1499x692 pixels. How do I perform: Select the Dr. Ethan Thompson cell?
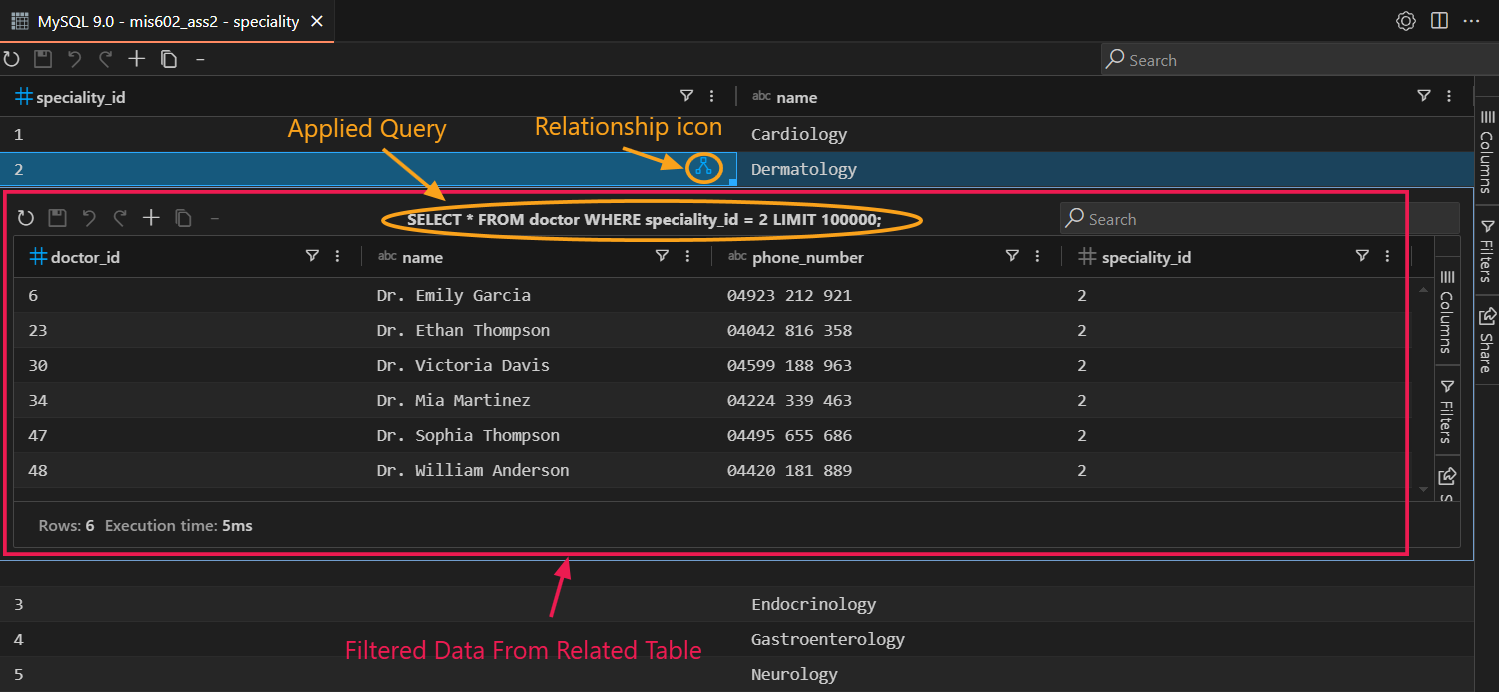pos(537,330)
